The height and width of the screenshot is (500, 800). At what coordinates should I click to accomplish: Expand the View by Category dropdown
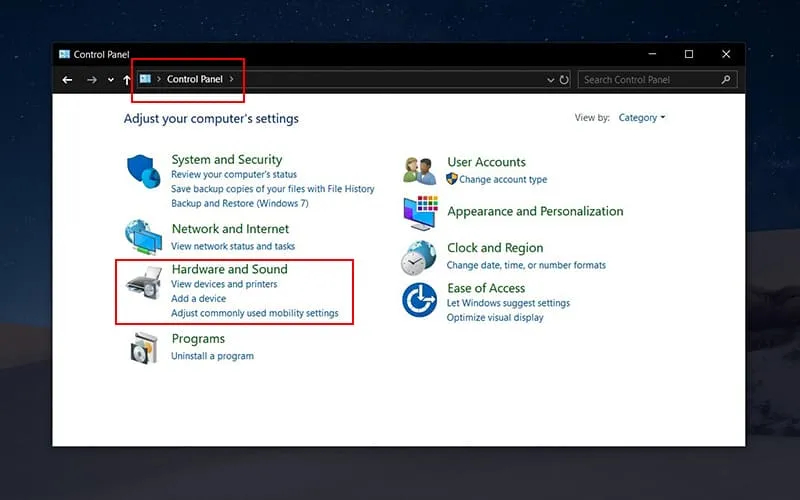(x=642, y=118)
